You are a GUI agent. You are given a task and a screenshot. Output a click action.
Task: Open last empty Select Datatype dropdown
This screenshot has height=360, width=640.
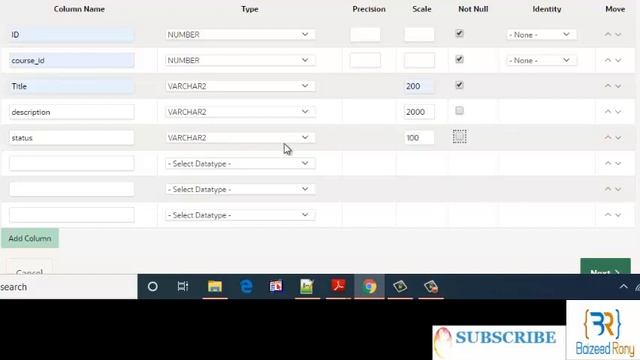tap(240, 215)
